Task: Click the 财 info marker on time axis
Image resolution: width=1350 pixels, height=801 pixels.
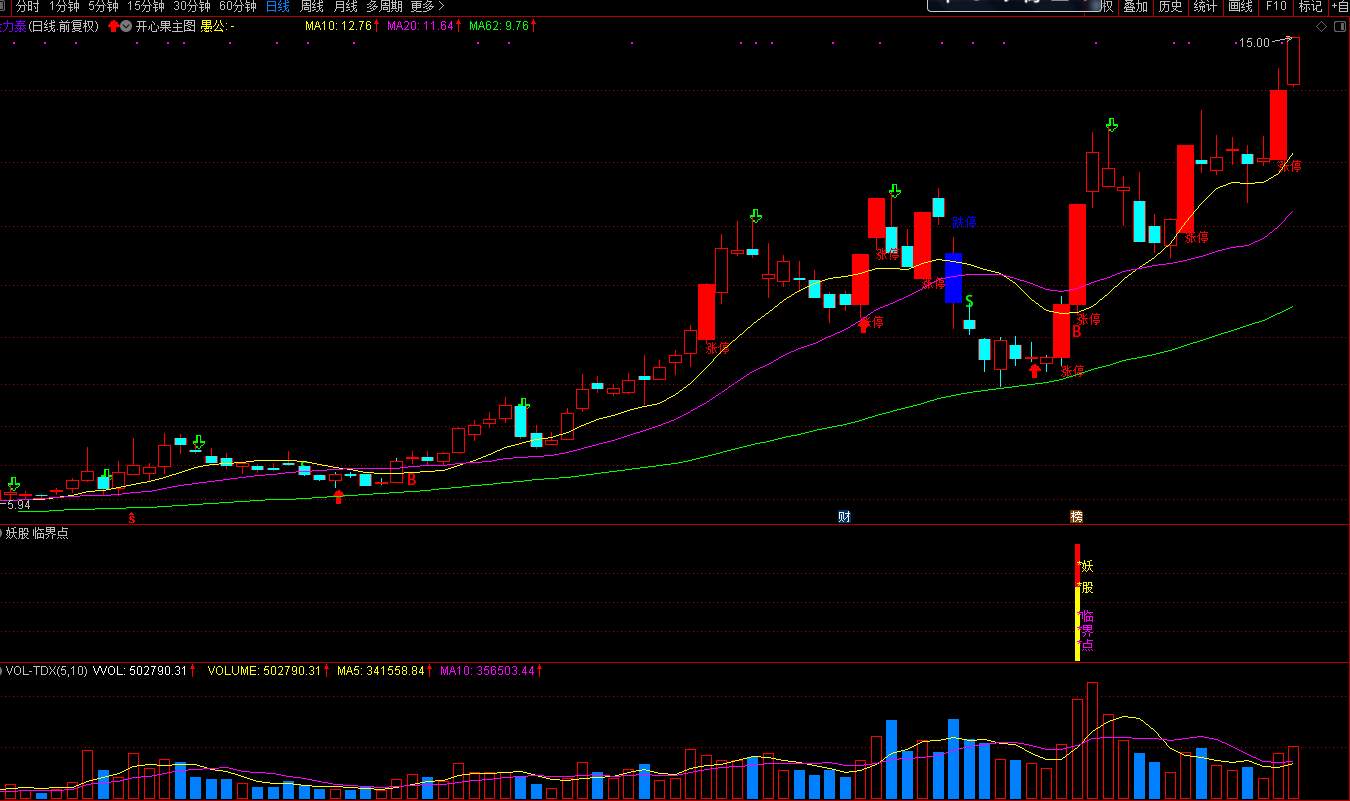Action: [844, 517]
